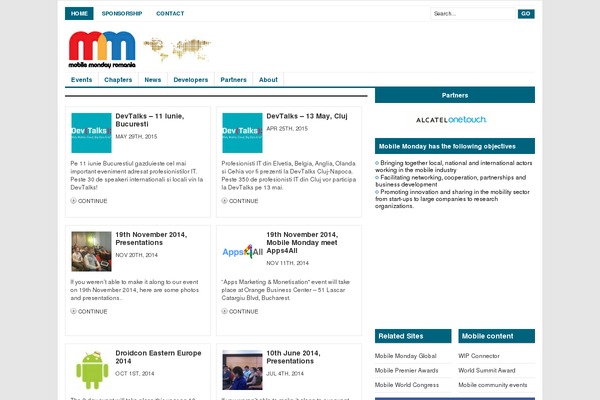Open Mobile Premier Awards link
This screenshot has width=600, height=400.
[406, 371]
